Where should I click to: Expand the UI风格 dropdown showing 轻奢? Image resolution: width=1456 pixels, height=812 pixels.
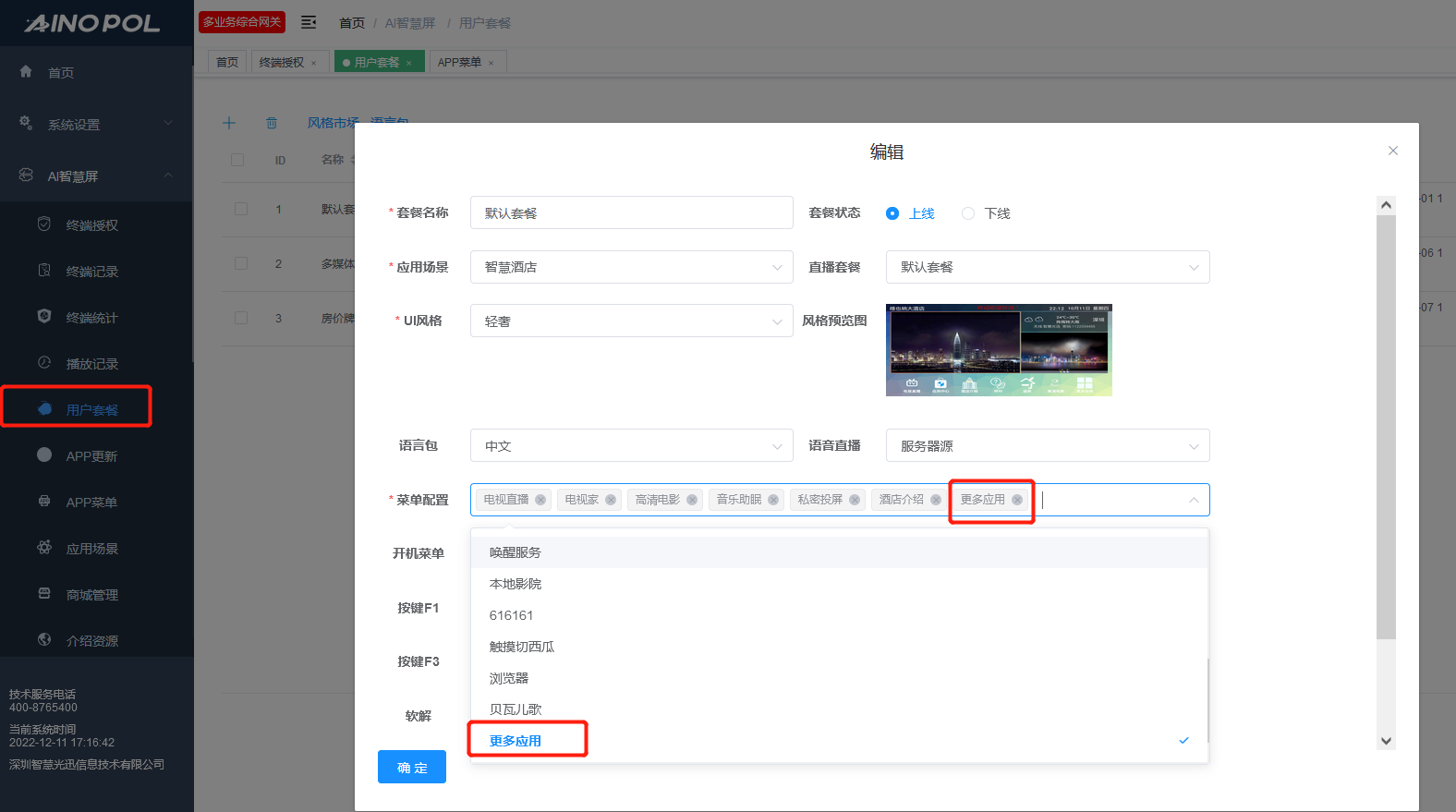click(x=631, y=321)
